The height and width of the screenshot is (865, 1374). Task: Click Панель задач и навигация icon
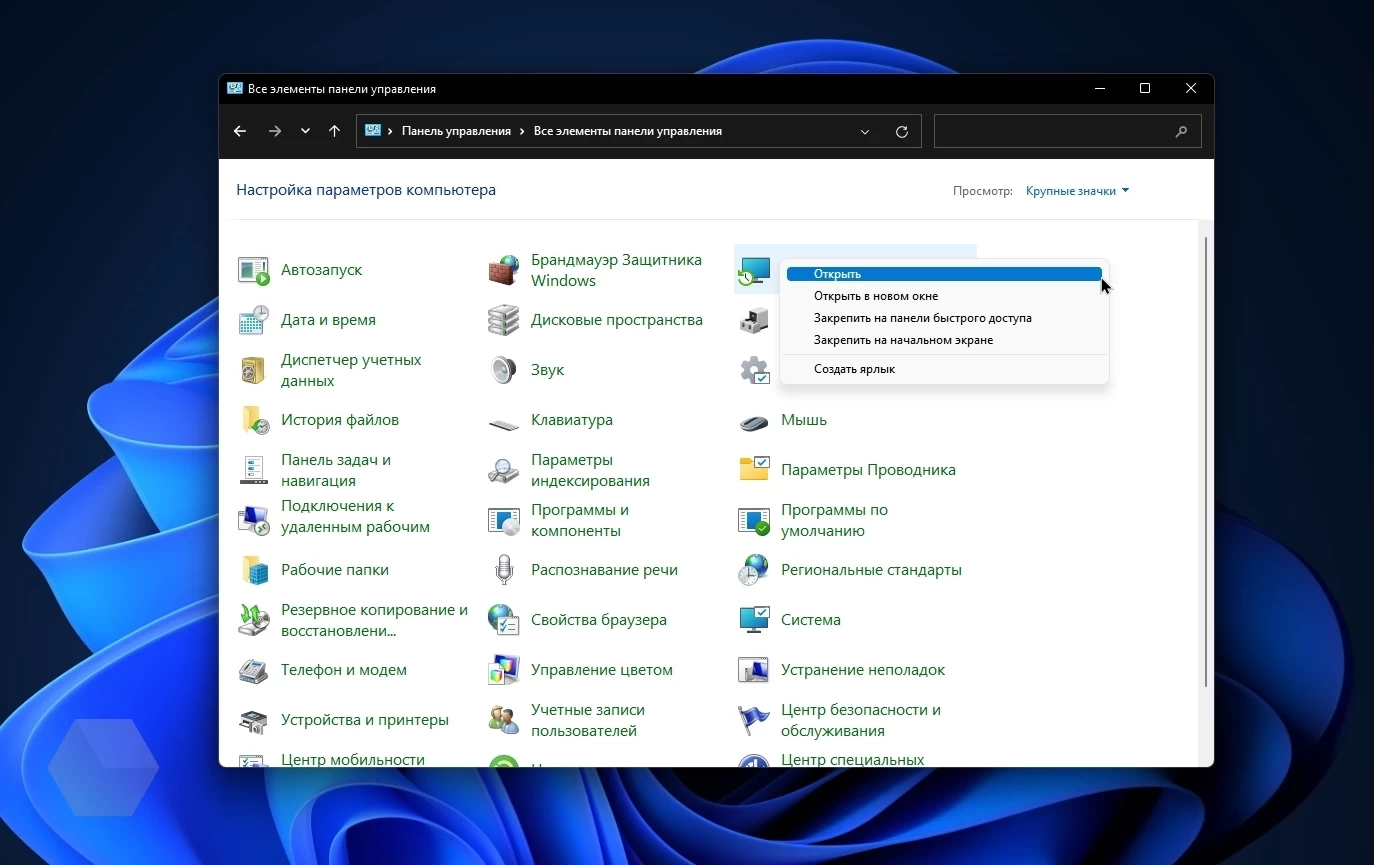tap(254, 470)
